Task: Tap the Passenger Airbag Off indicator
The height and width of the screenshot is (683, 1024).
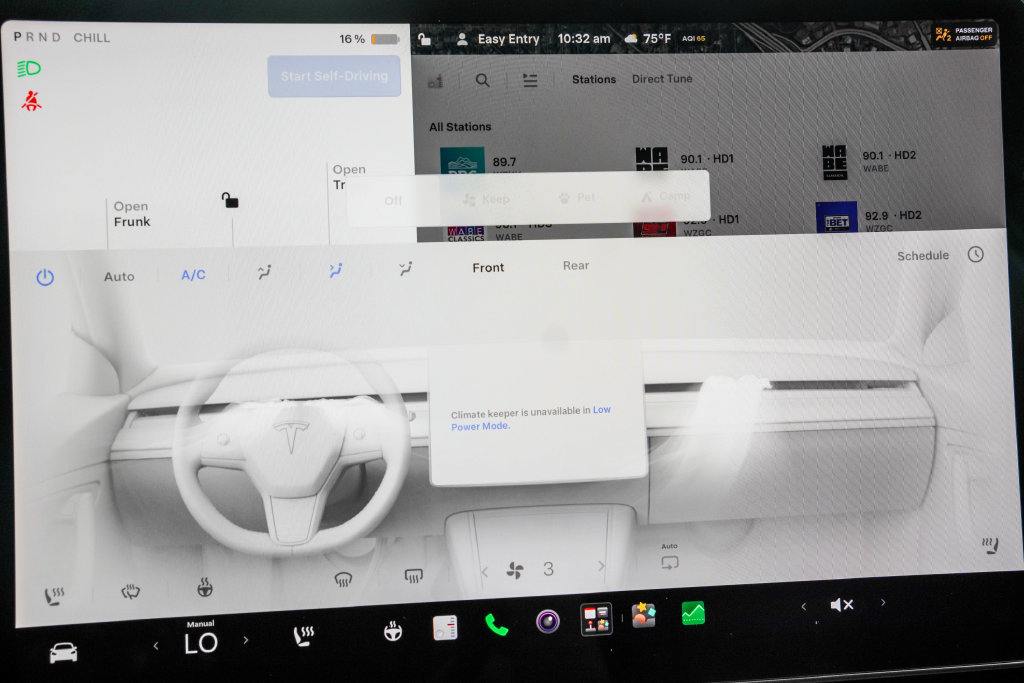Action: click(963, 34)
